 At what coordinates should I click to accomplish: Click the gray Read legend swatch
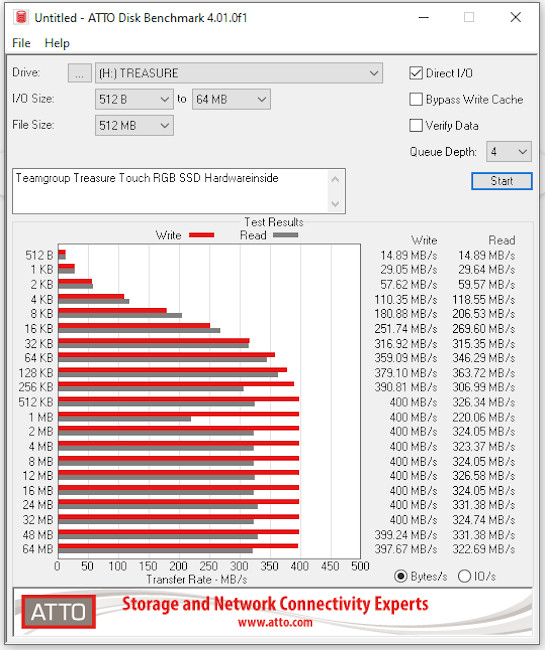coord(286,235)
